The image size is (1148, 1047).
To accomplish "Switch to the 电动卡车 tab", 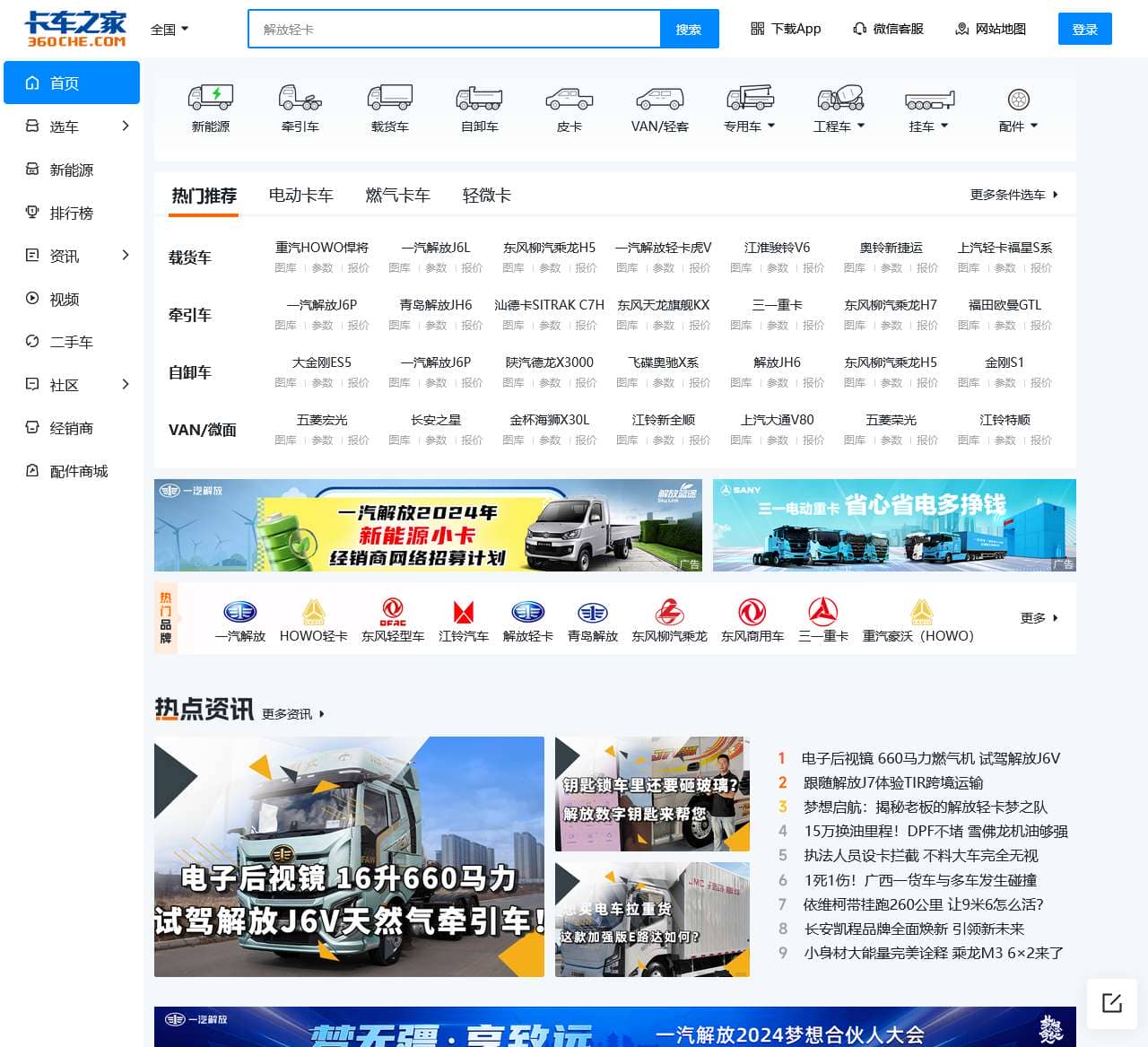I will click(300, 196).
